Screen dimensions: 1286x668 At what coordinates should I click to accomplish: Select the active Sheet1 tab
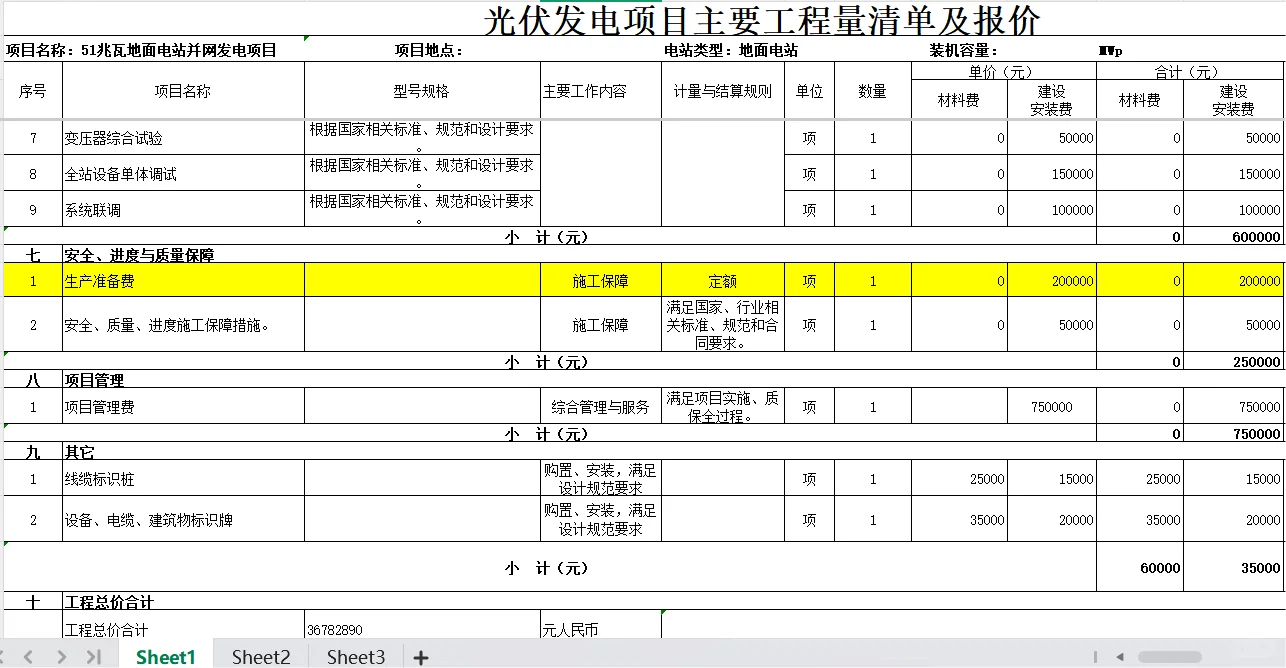click(x=165, y=657)
